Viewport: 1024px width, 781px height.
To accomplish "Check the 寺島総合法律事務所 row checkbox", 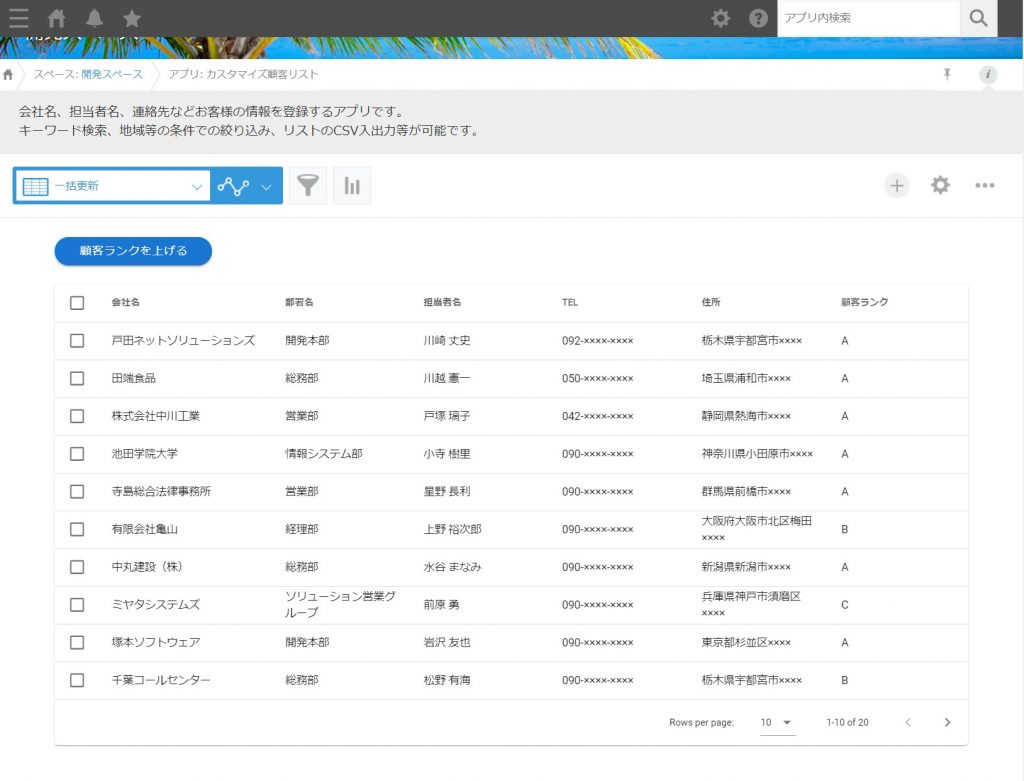I will pyautogui.click(x=77, y=491).
